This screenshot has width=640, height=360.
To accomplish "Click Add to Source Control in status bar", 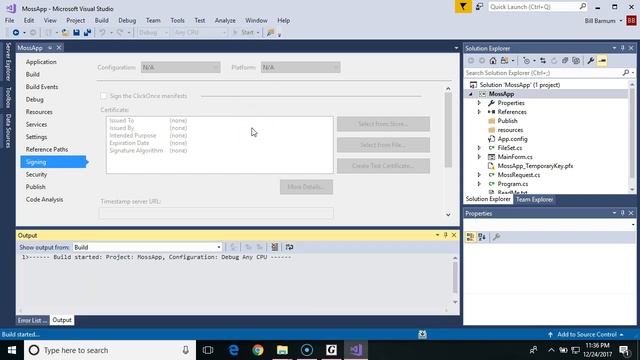I will click(x=587, y=334).
